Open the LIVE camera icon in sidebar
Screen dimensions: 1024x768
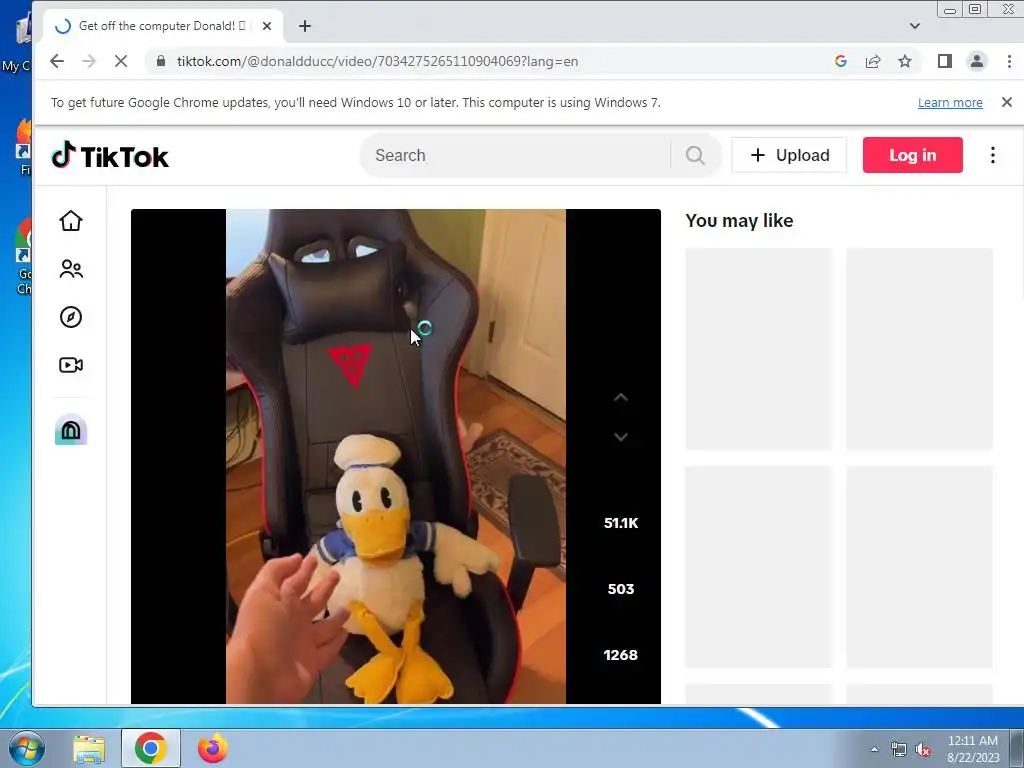click(x=71, y=365)
